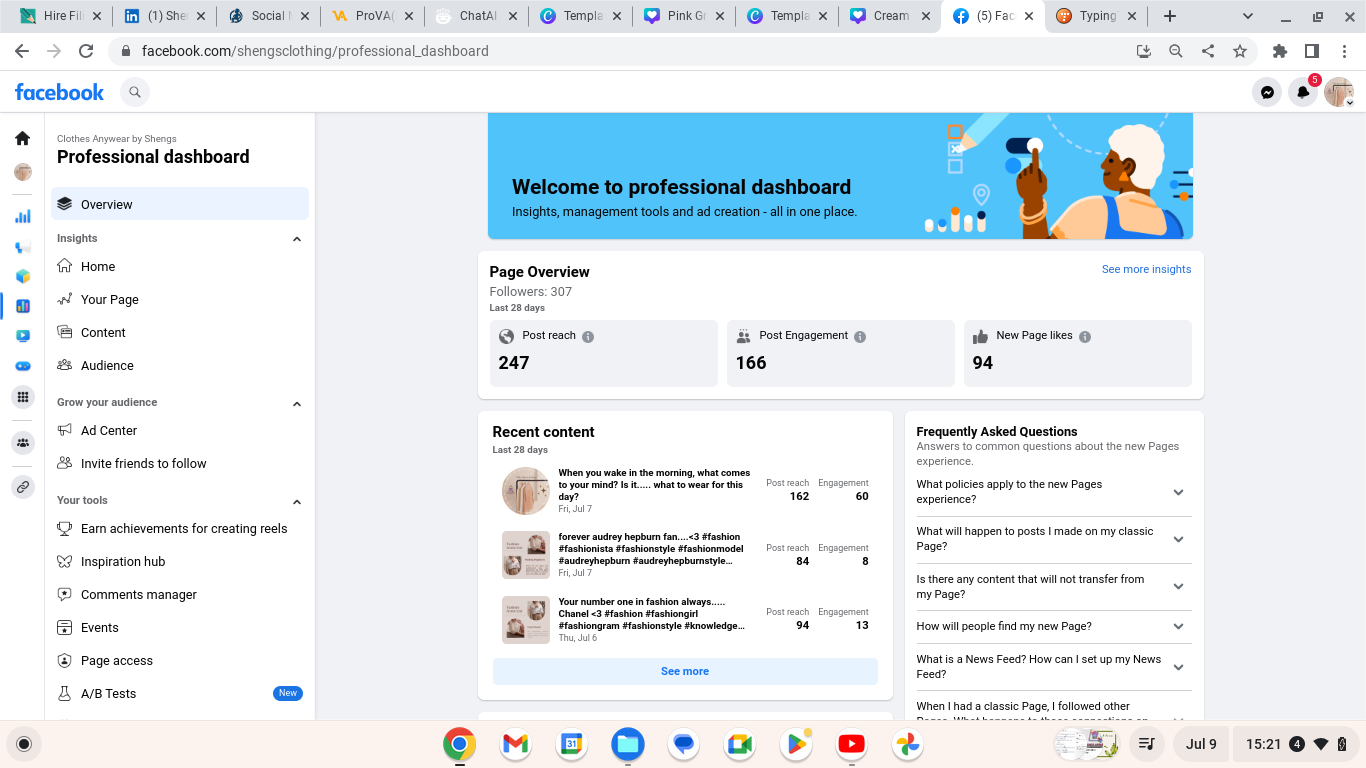Open the 'forever audrey hepburn fan' post thumbnail
The height and width of the screenshot is (768, 1366).
point(526,555)
